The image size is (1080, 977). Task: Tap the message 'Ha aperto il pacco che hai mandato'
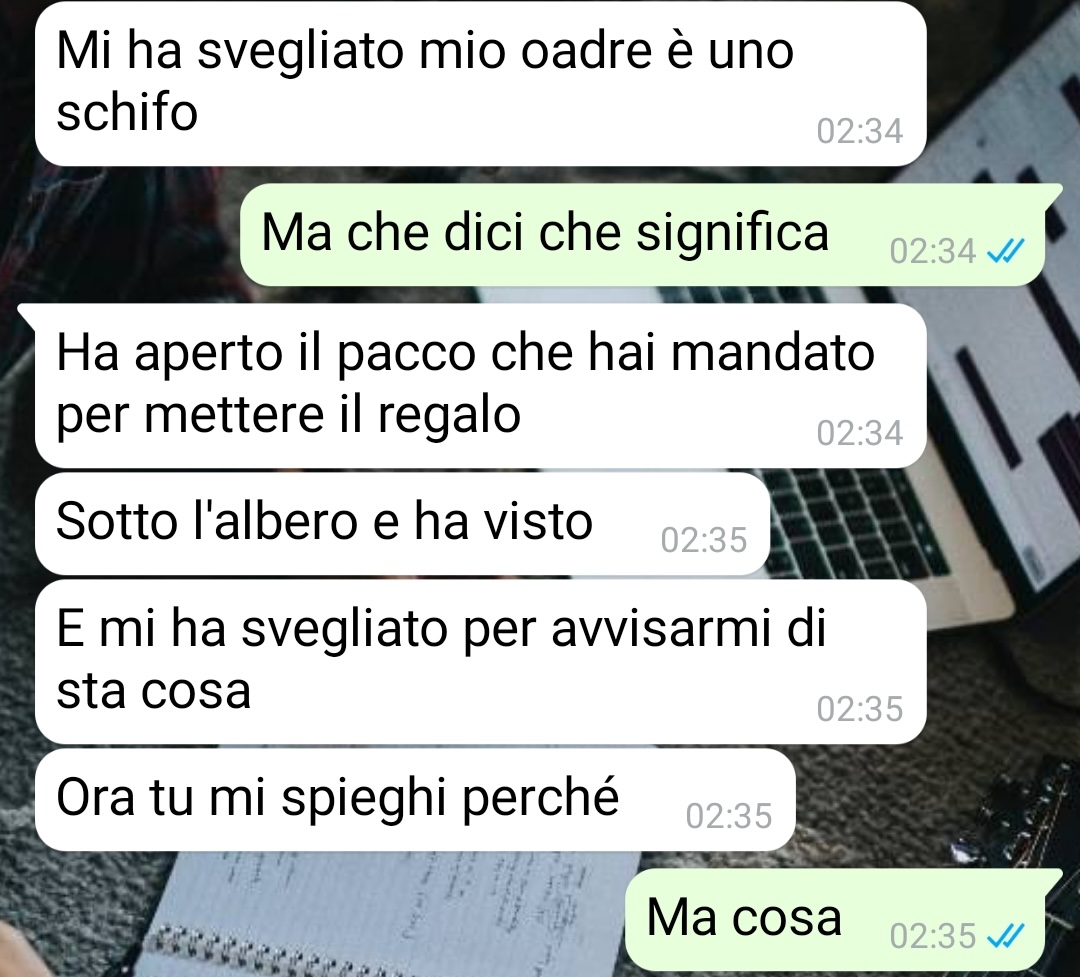(x=480, y=386)
